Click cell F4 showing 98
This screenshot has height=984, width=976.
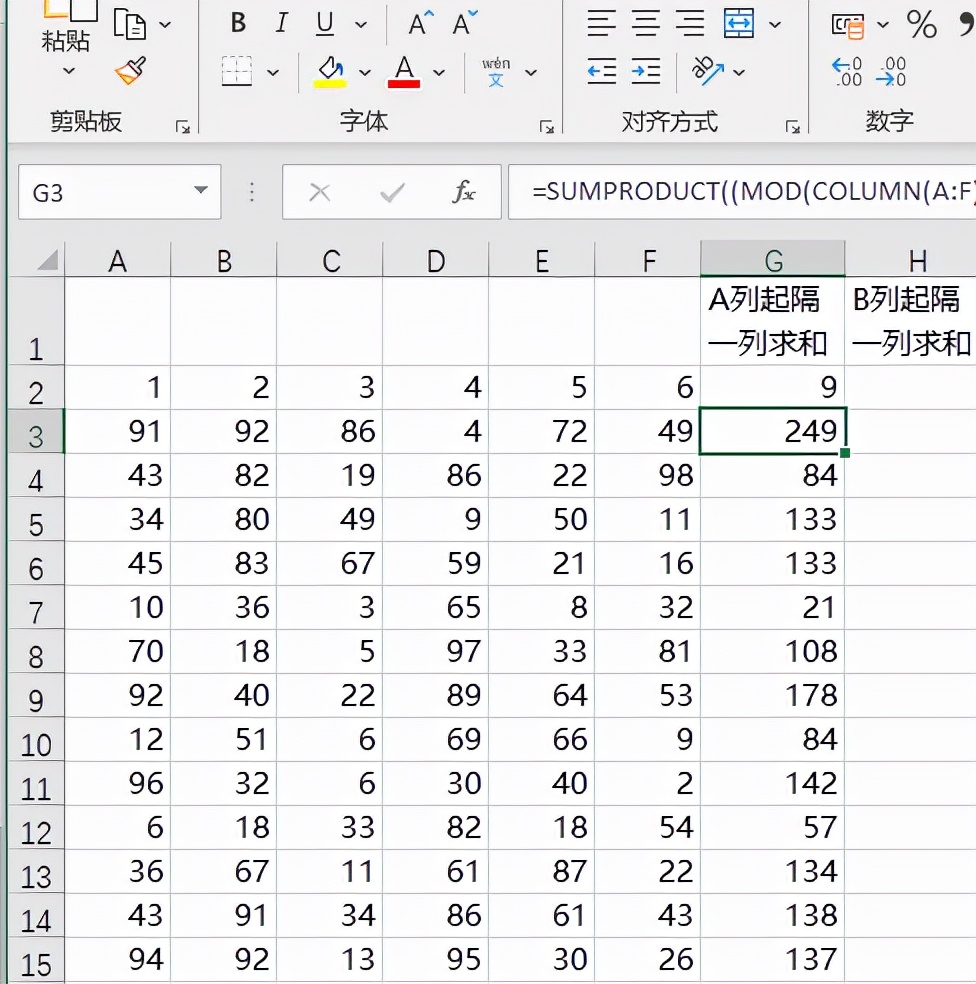click(648, 475)
